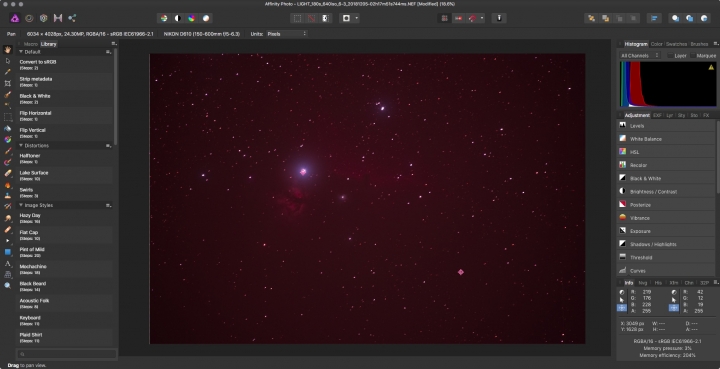Open the Quick Mask dropdown arrow

click(x=356, y=18)
